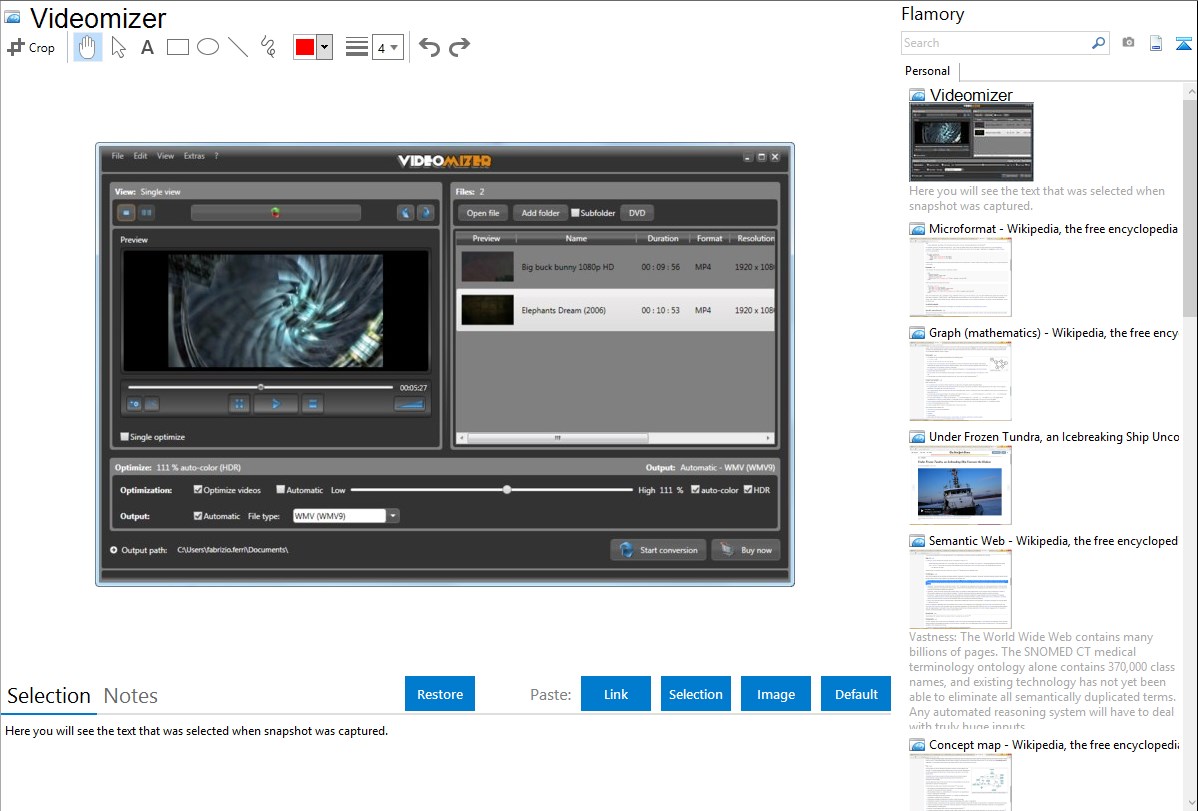This screenshot has width=1198, height=811.
Task: Choose the text annotation tool
Action: [147, 47]
